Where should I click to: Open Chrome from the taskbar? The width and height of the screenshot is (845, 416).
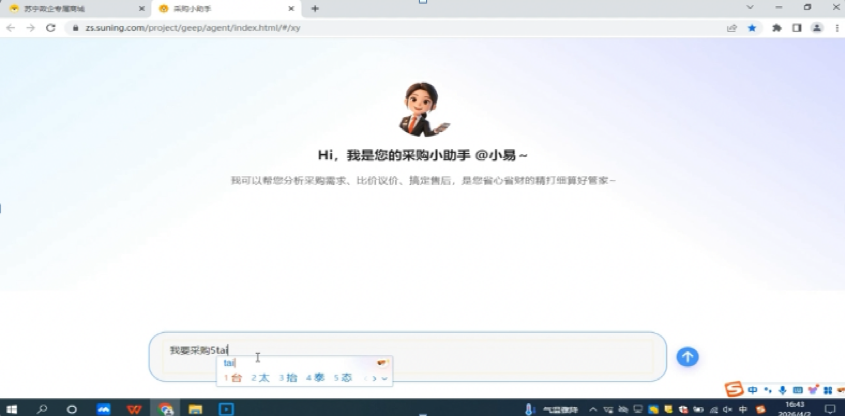165,409
